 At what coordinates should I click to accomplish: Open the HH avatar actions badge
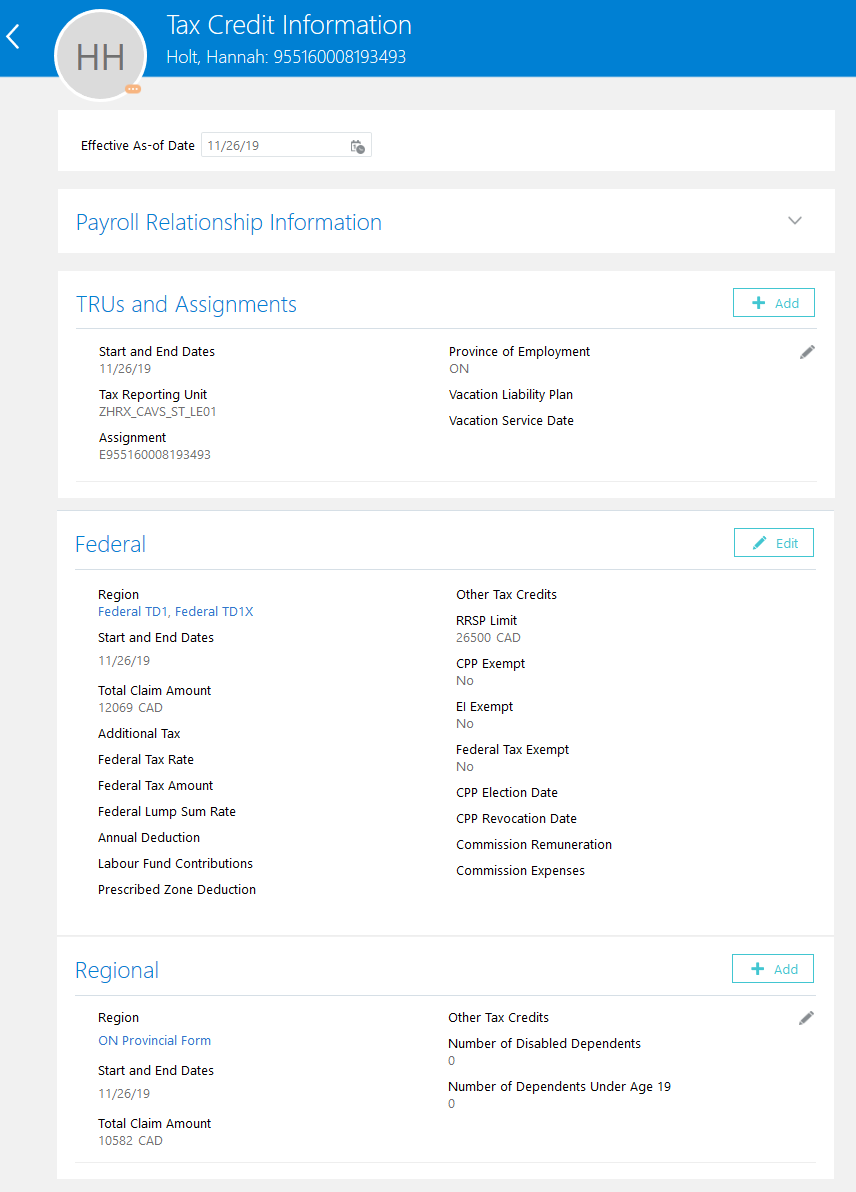133,89
